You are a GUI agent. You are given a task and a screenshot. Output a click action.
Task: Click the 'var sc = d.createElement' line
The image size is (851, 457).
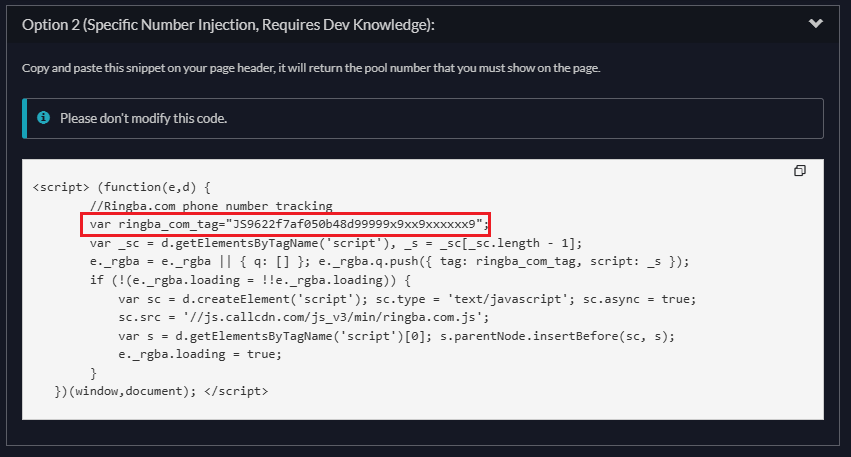(407, 299)
